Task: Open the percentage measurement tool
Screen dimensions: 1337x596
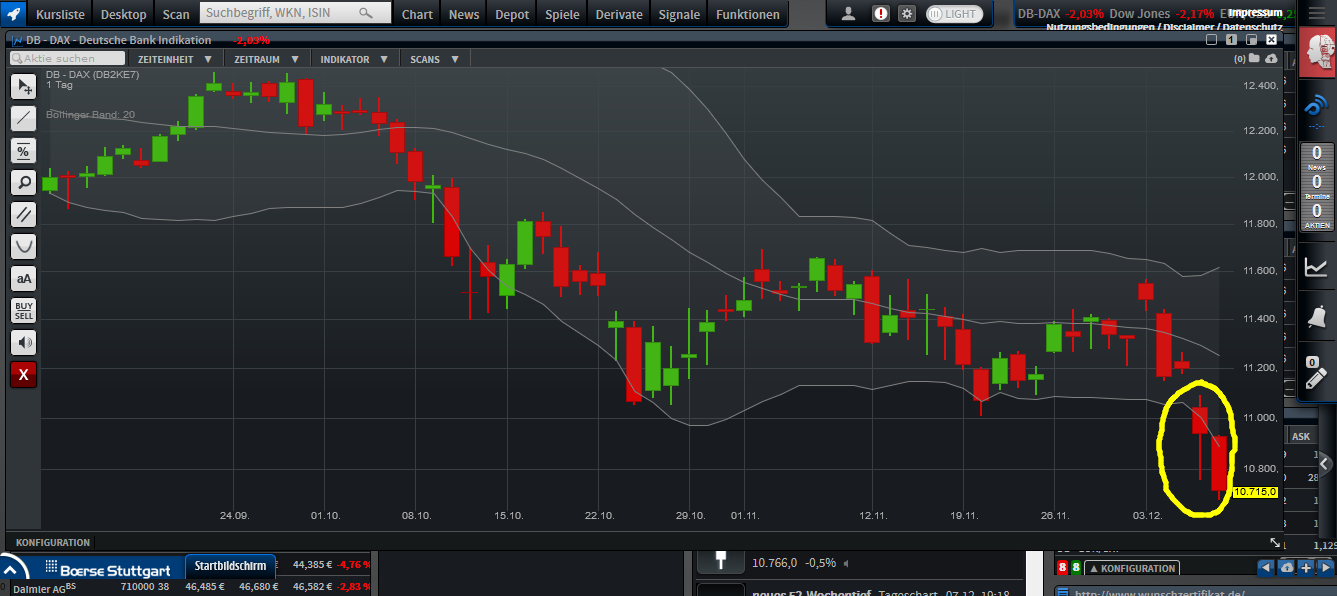Action: click(23, 150)
